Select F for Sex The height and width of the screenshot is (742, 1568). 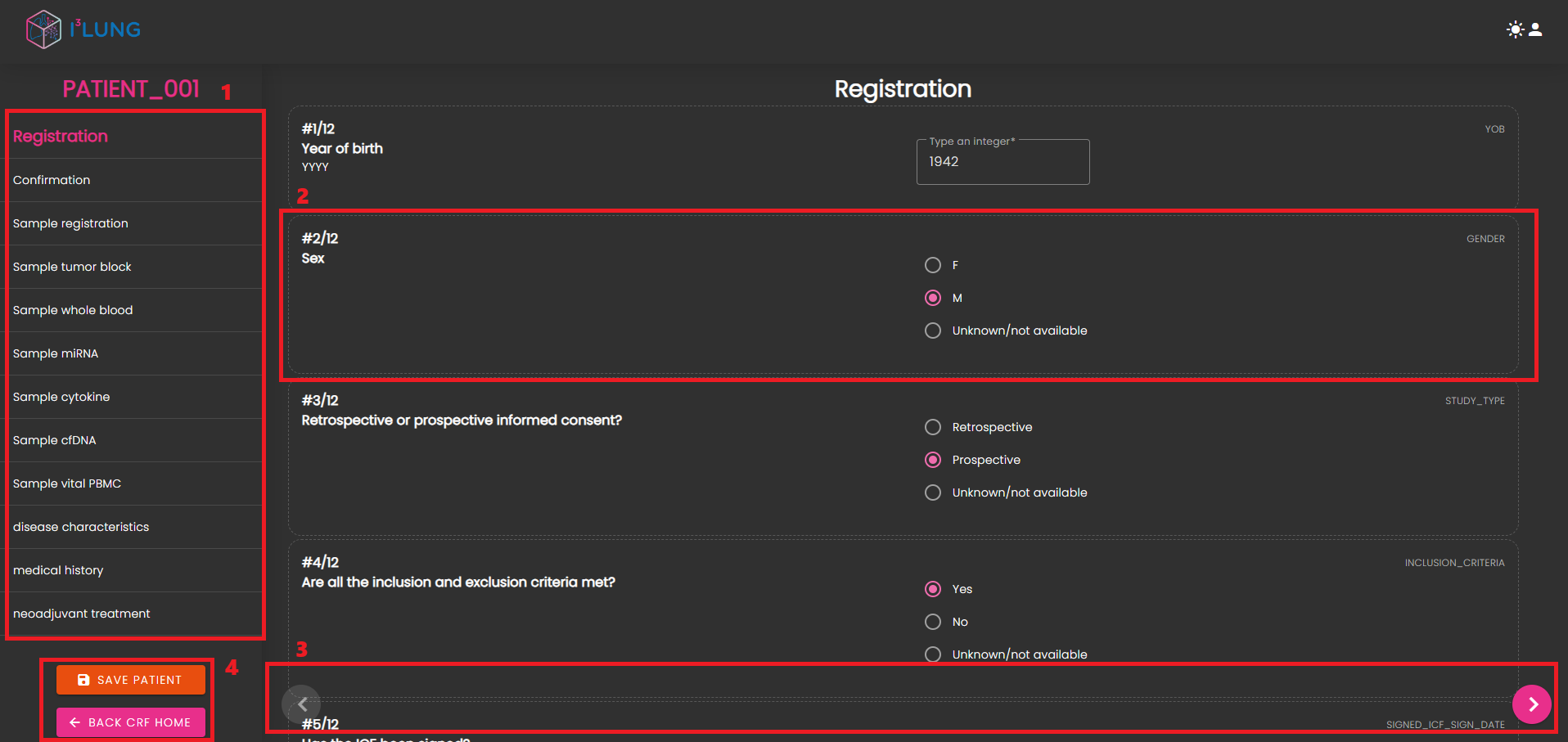(x=932, y=265)
